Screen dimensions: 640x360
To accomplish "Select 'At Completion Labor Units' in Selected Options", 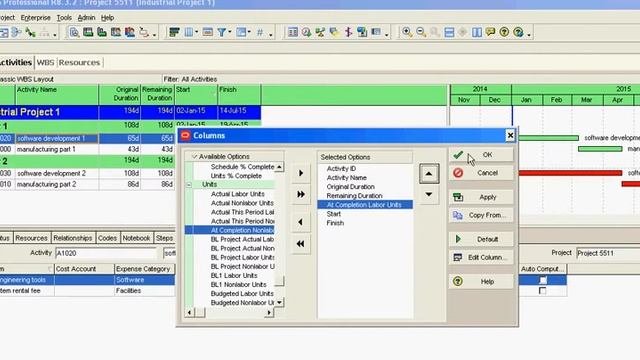I will (365, 204).
